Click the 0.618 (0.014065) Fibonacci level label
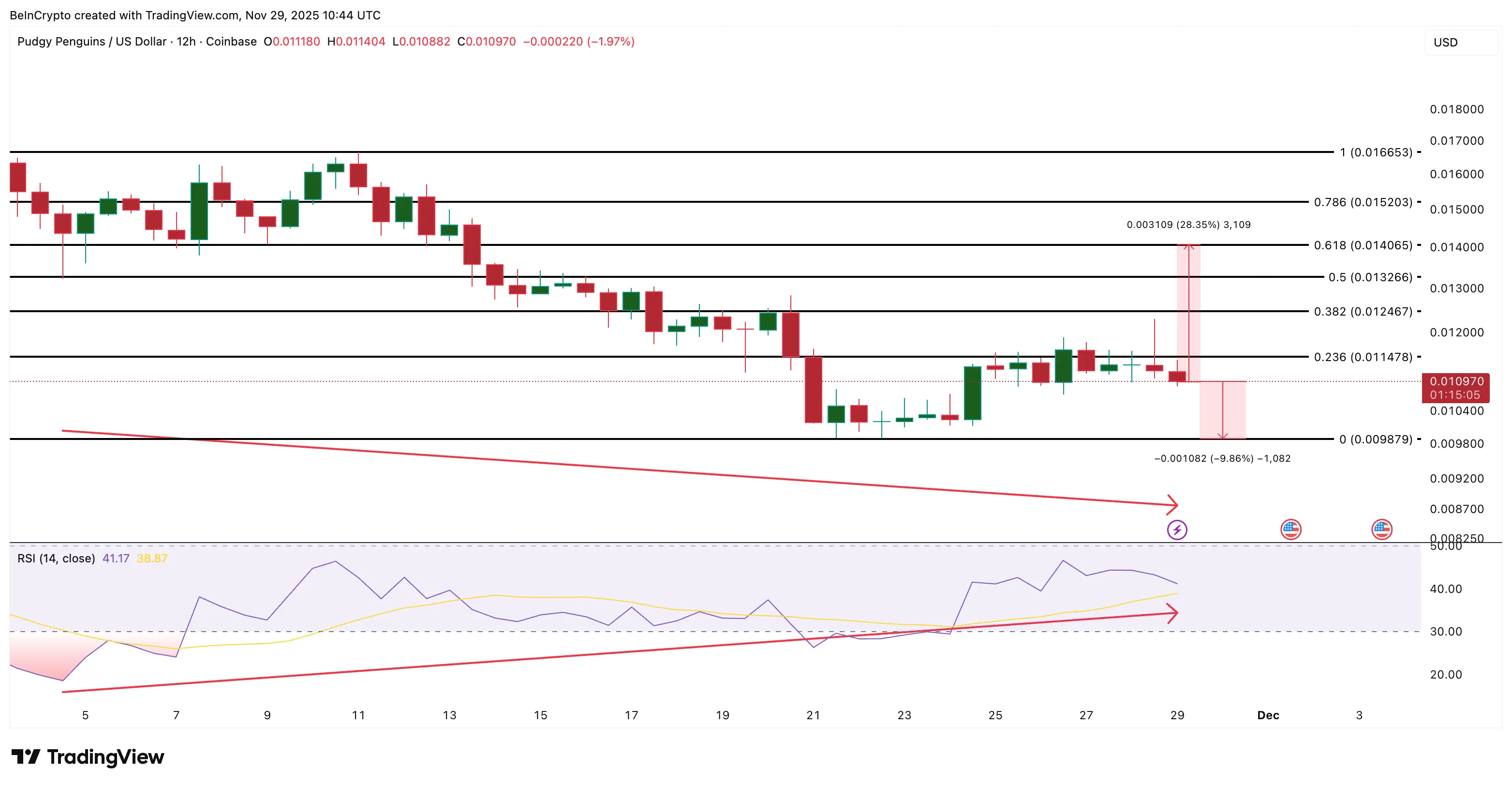This screenshot has width=1512, height=786. pyautogui.click(x=1363, y=245)
